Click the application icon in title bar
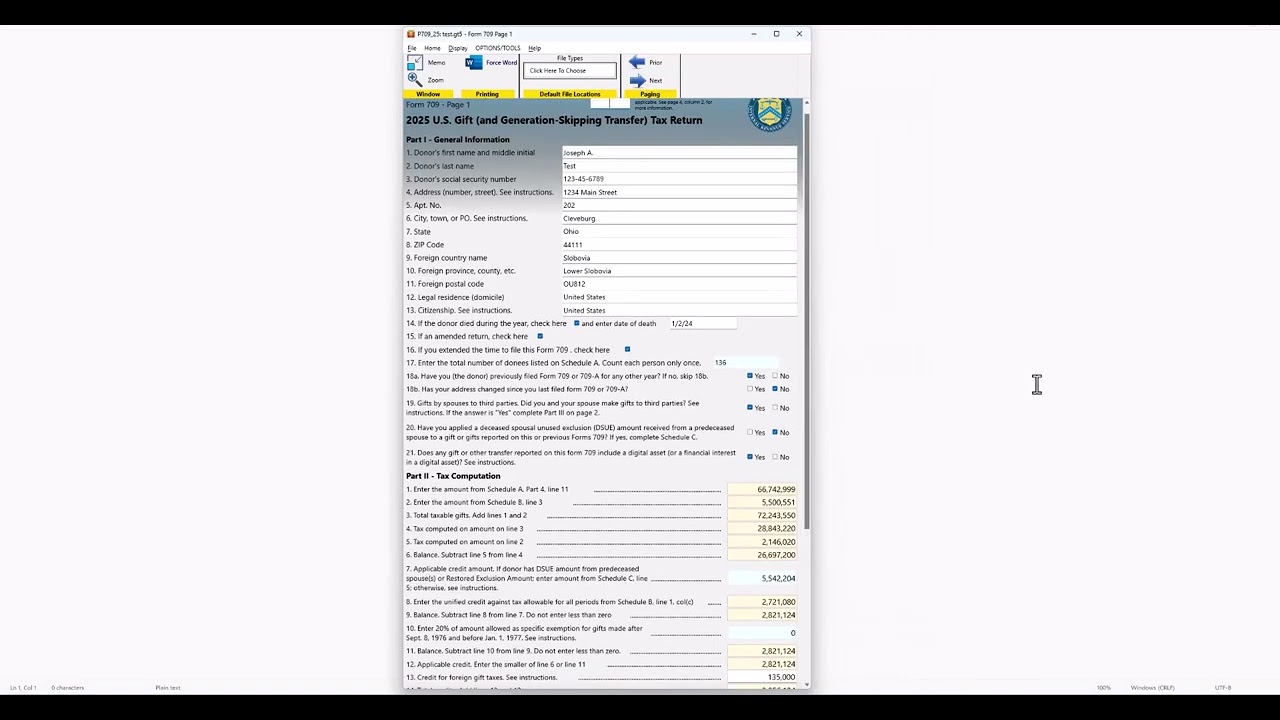1280x720 pixels. coord(411,34)
